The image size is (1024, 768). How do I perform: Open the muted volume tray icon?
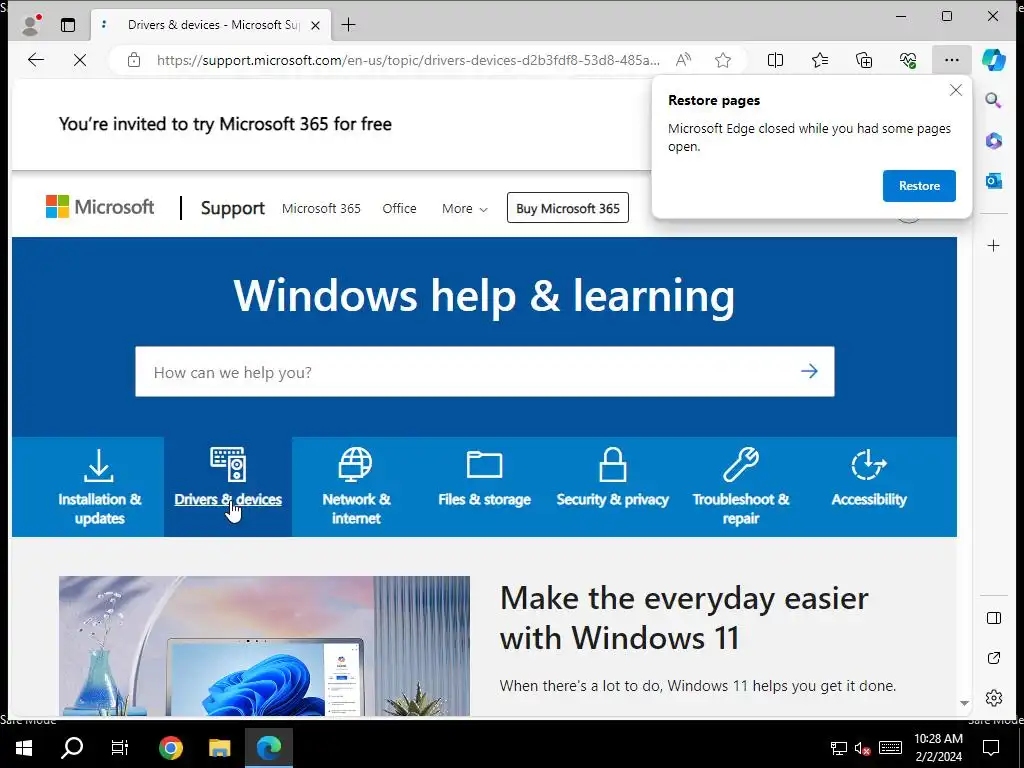863,748
